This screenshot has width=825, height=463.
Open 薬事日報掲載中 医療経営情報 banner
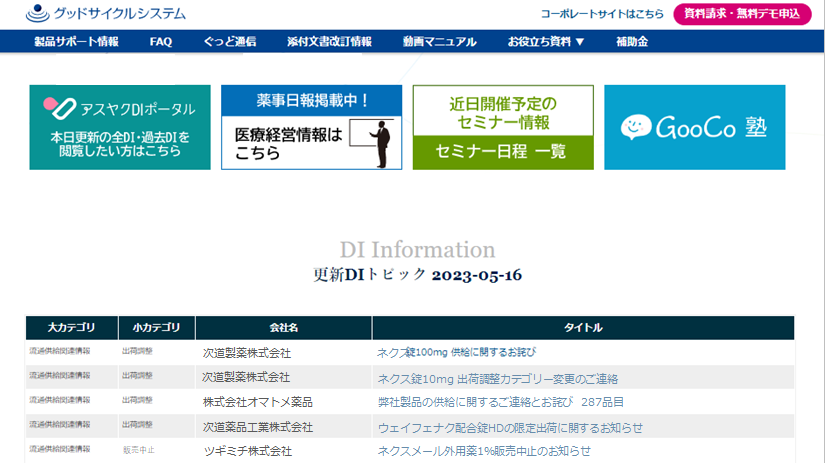click(x=311, y=127)
